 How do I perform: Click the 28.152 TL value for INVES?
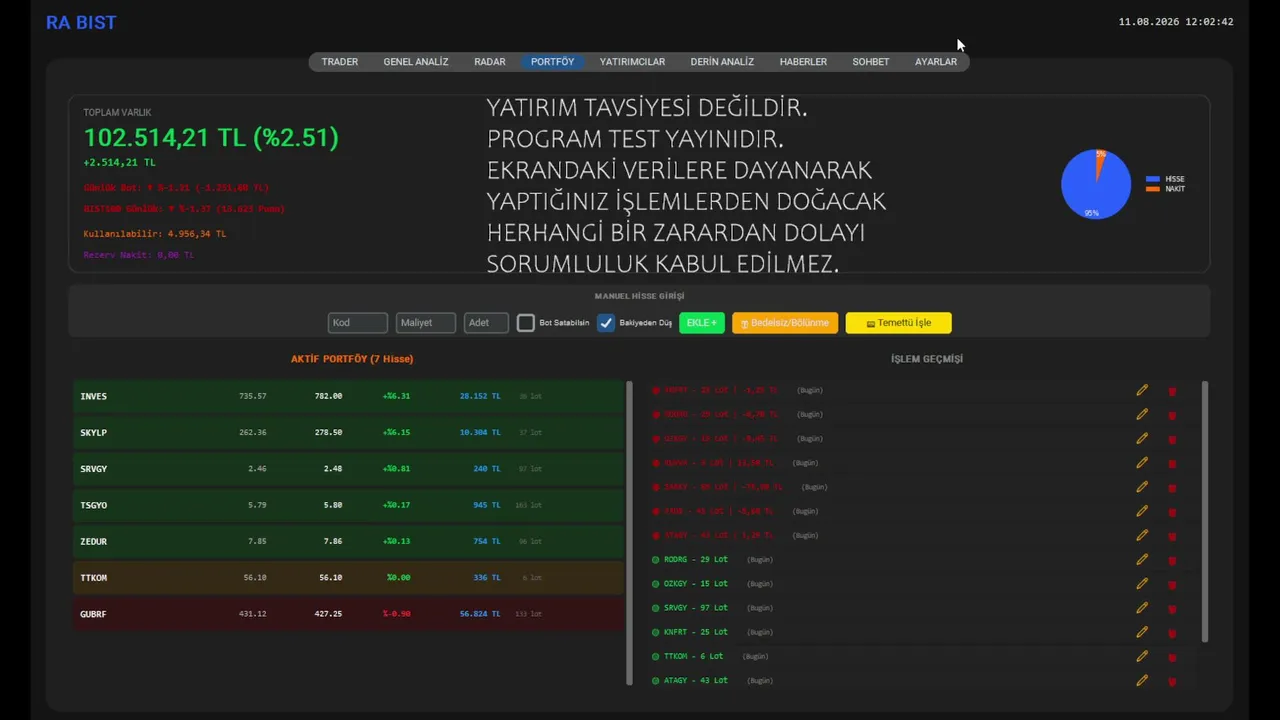(480, 396)
